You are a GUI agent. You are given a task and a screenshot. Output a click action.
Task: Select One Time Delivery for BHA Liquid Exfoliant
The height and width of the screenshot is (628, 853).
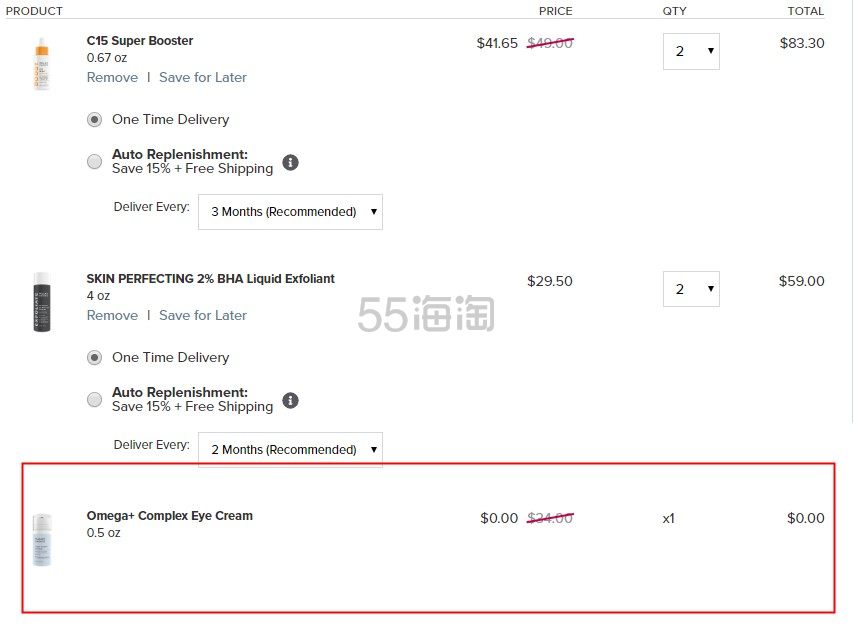(94, 358)
